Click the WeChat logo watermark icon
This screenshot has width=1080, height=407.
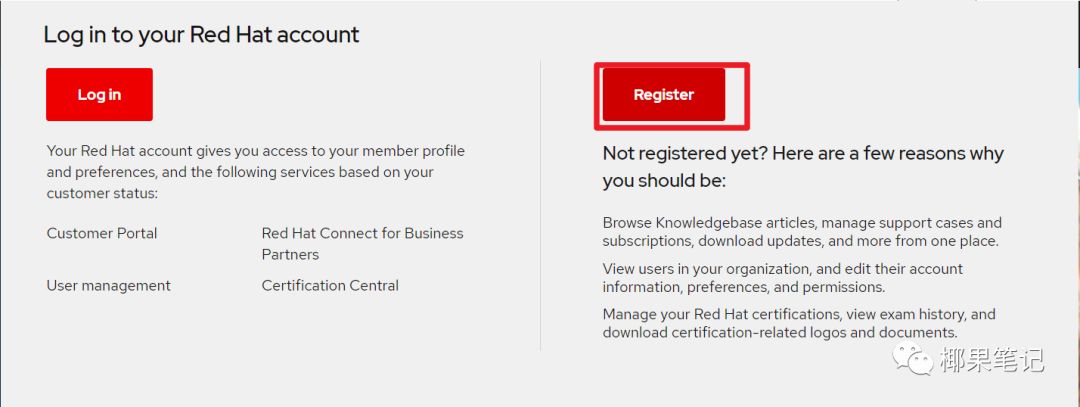pos(914,359)
